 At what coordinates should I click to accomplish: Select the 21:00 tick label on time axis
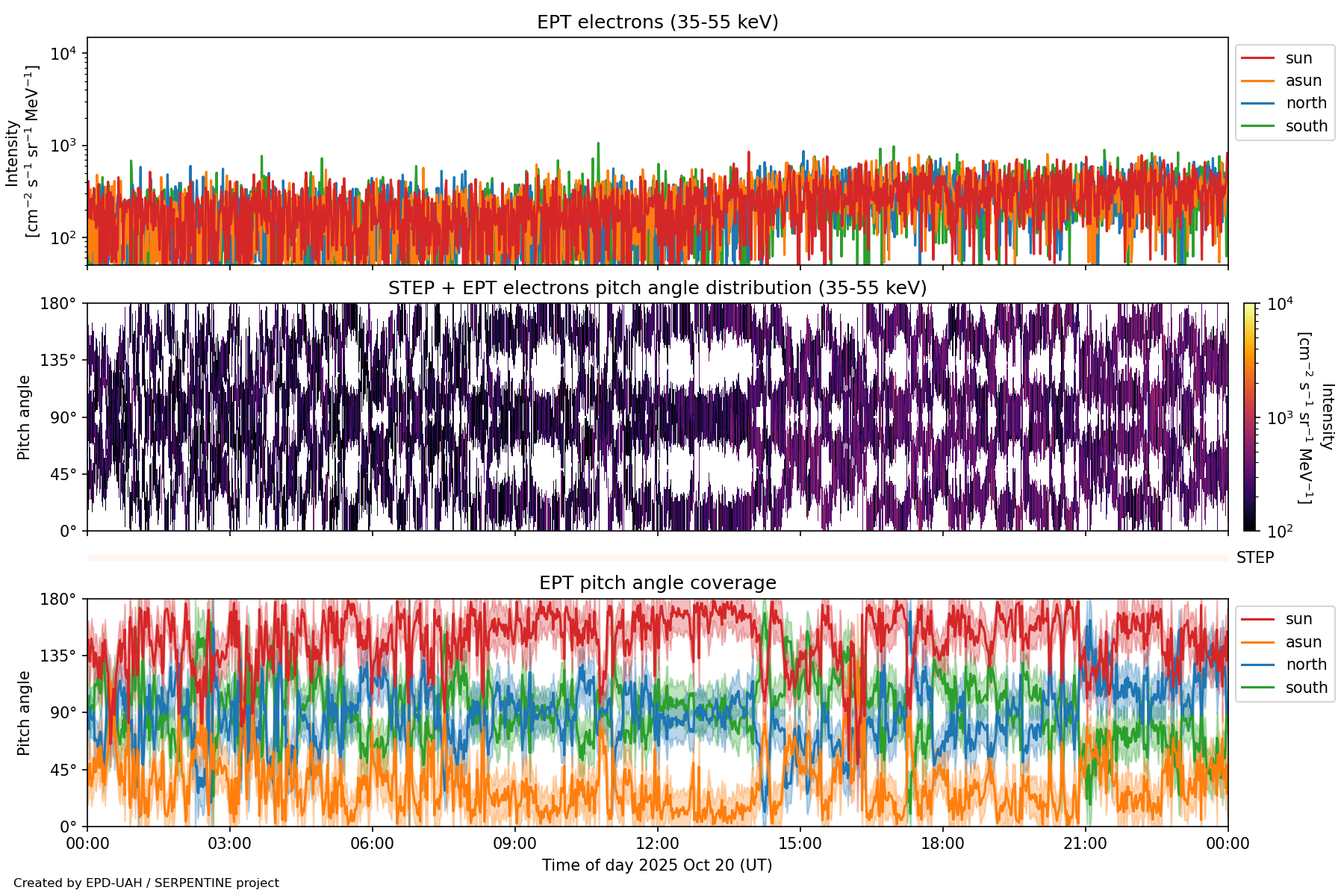1085,844
